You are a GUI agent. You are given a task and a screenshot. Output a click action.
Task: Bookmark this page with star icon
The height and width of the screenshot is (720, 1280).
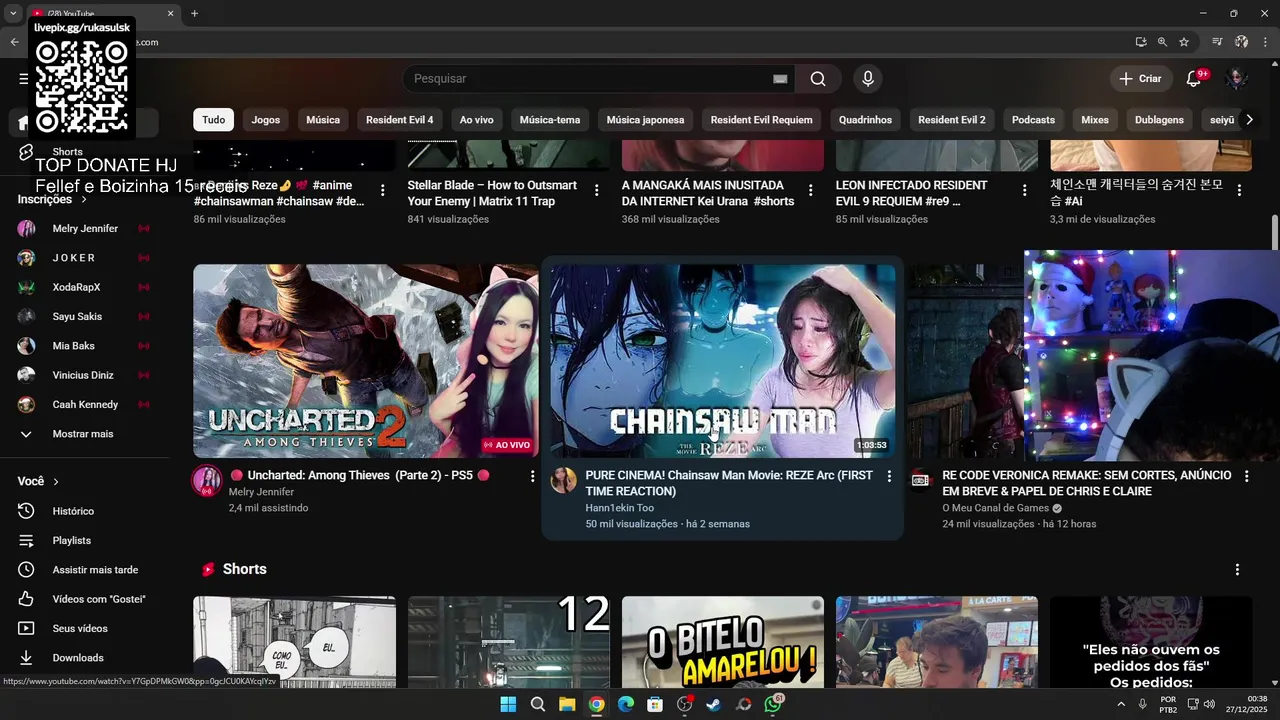pos(1184,42)
